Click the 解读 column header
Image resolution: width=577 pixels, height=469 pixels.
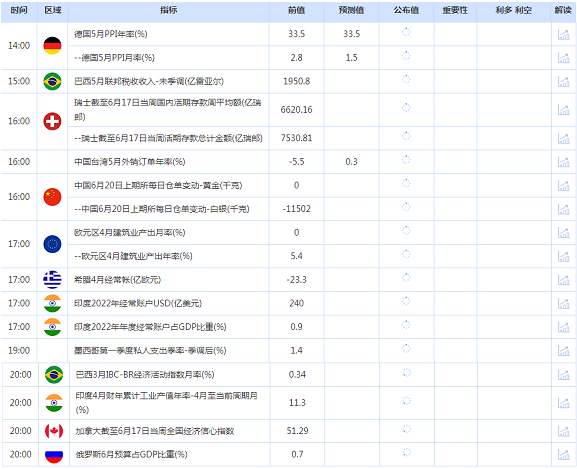click(563, 10)
